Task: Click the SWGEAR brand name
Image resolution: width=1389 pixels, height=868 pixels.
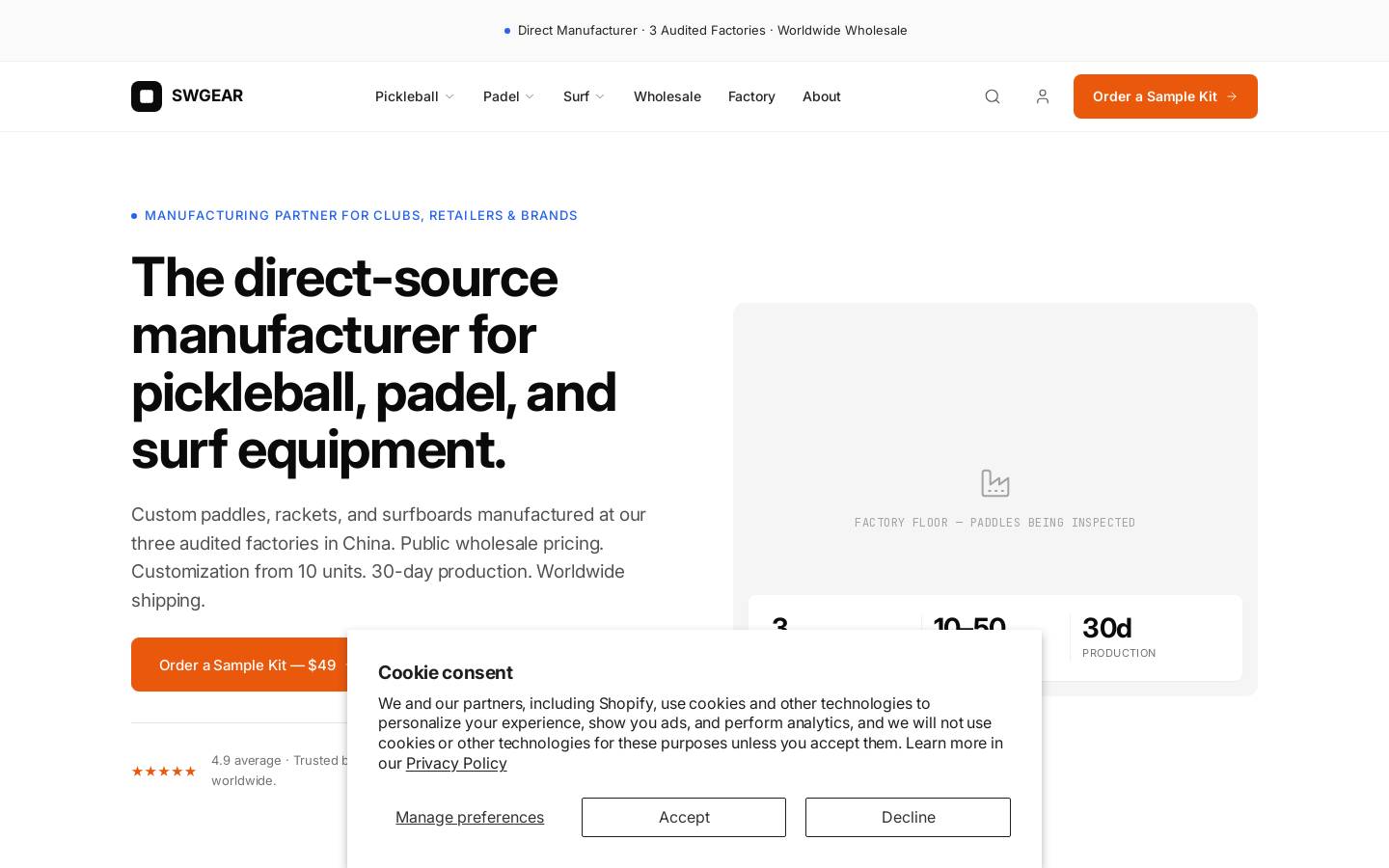Action: 207,95
